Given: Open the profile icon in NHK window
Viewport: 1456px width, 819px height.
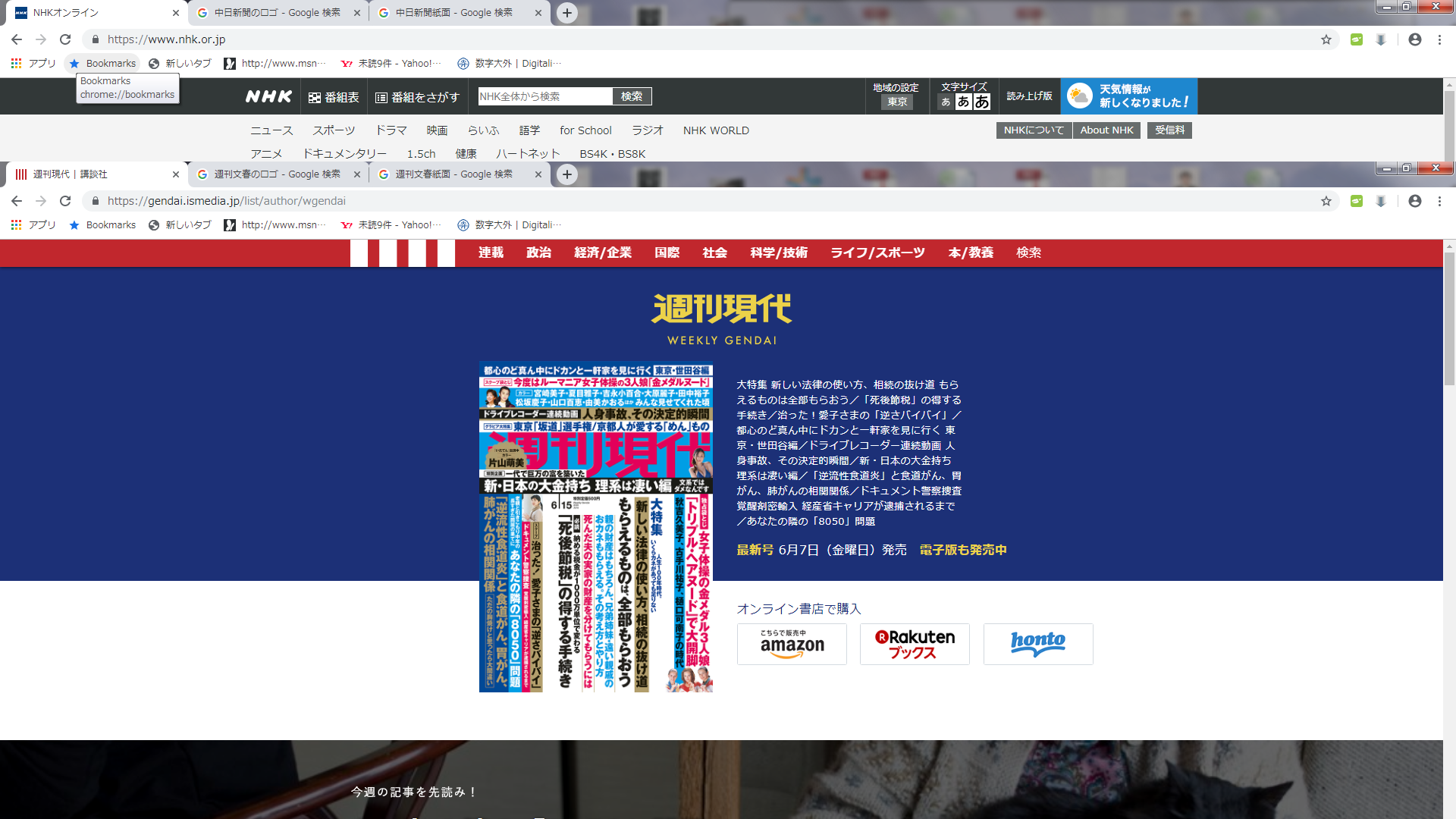Looking at the screenshot, I should (x=1415, y=39).
